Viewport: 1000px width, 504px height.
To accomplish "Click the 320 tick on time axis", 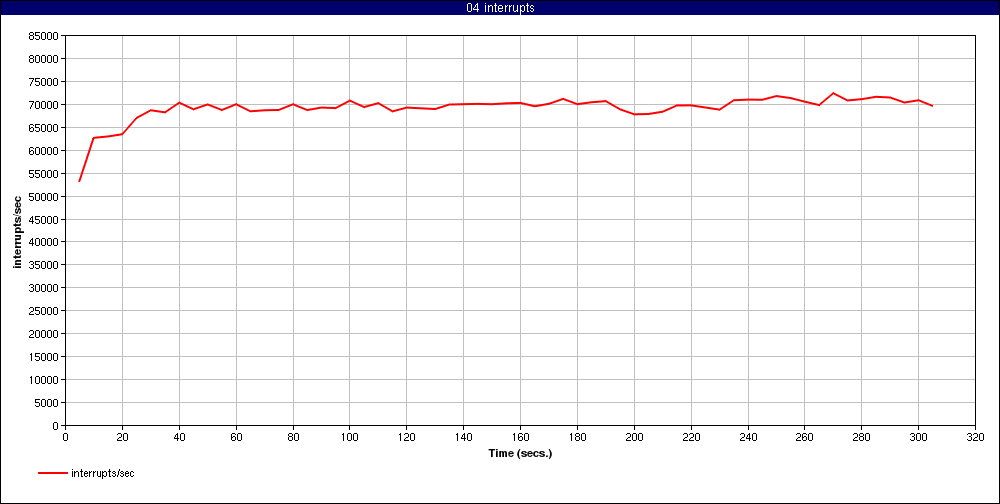I will point(975,437).
